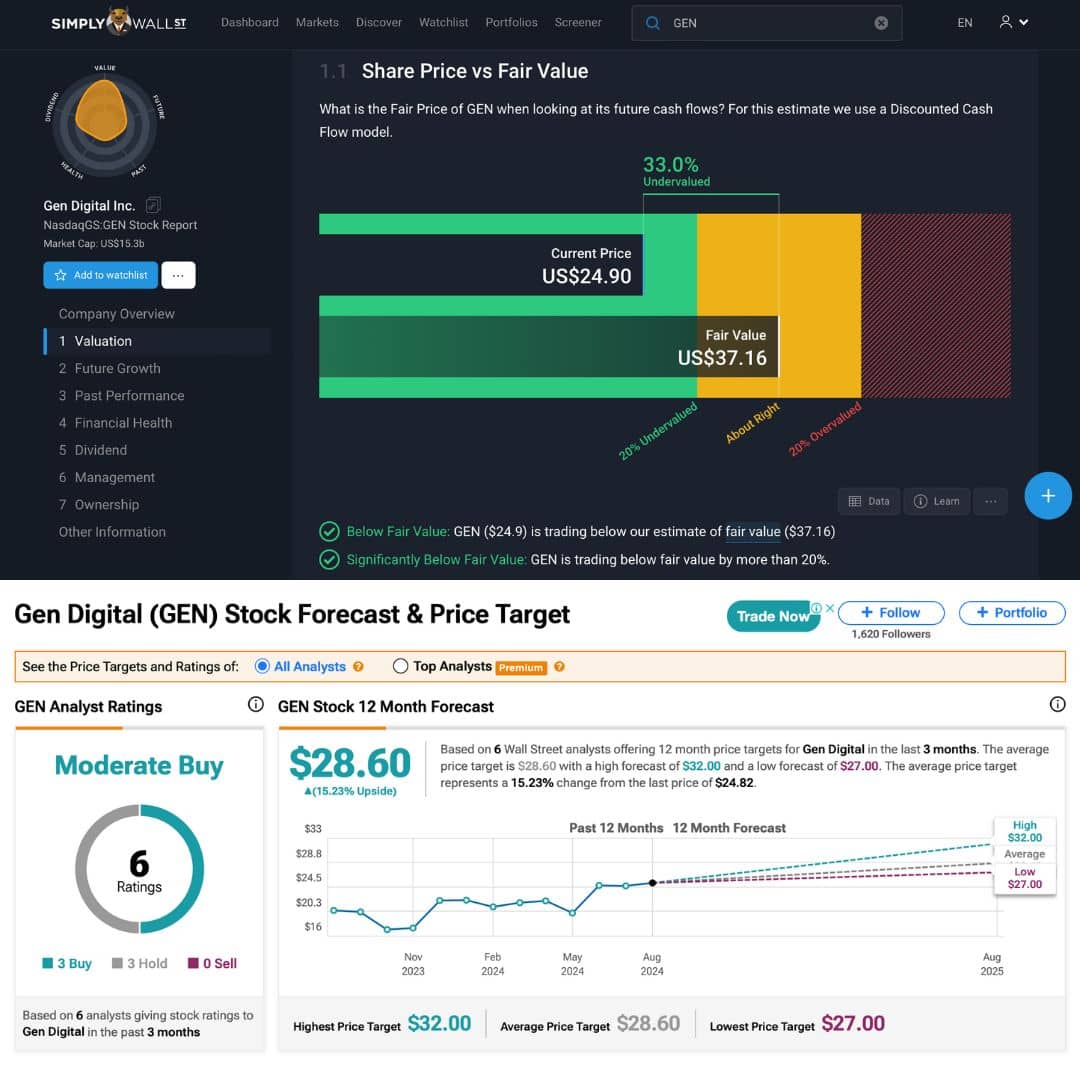Jump to Company Overview section
Image resolution: width=1080 pixels, height=1080 pixels.
116,314
